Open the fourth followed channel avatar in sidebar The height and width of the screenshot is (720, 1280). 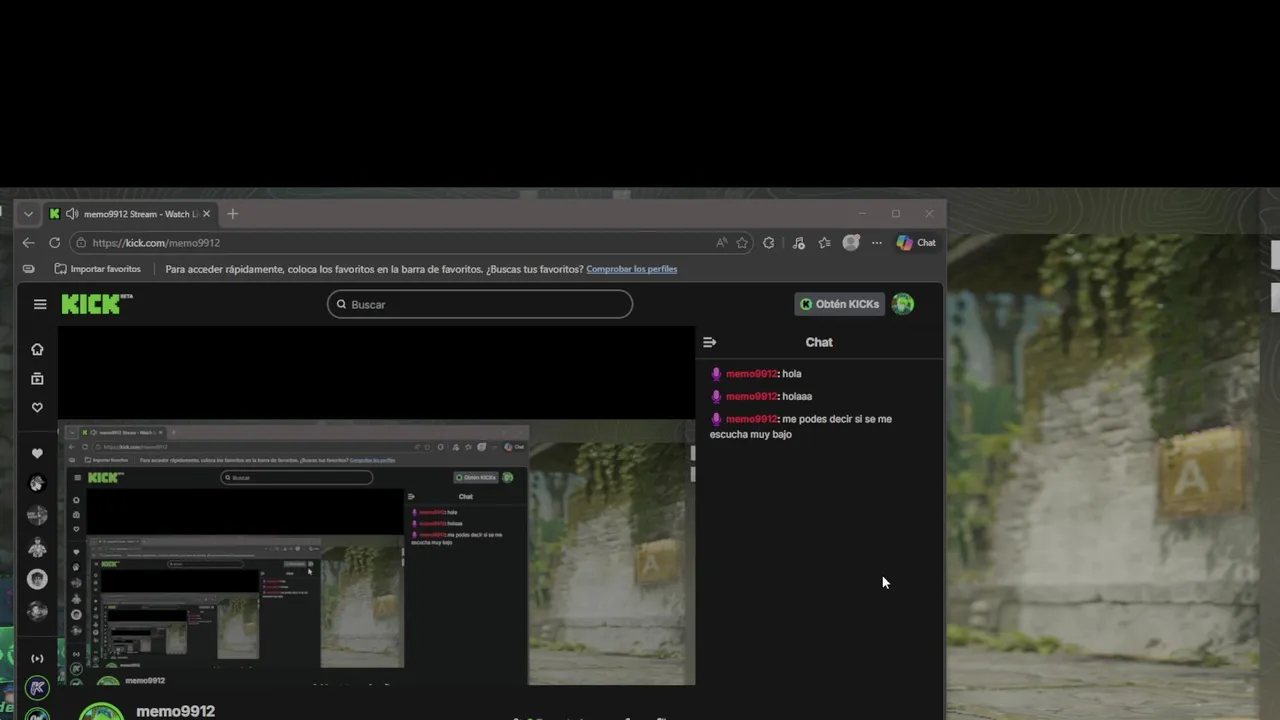[37, 579]
